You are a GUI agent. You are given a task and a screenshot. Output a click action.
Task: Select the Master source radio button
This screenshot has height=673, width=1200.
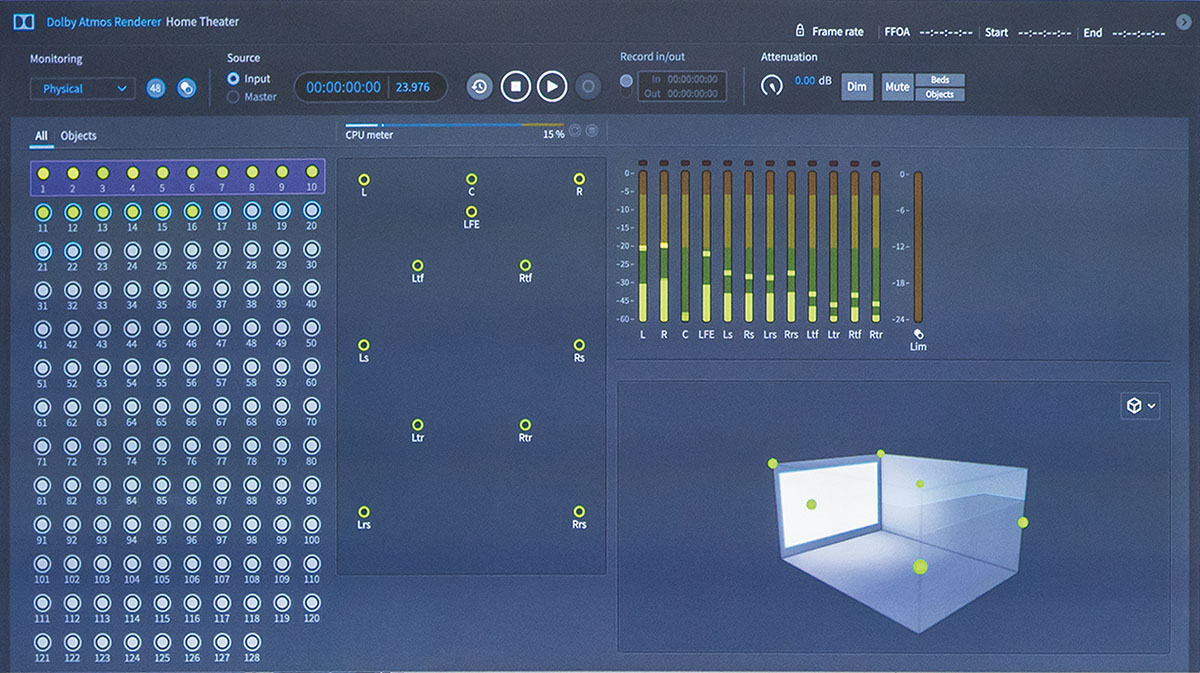pos(233,97)
